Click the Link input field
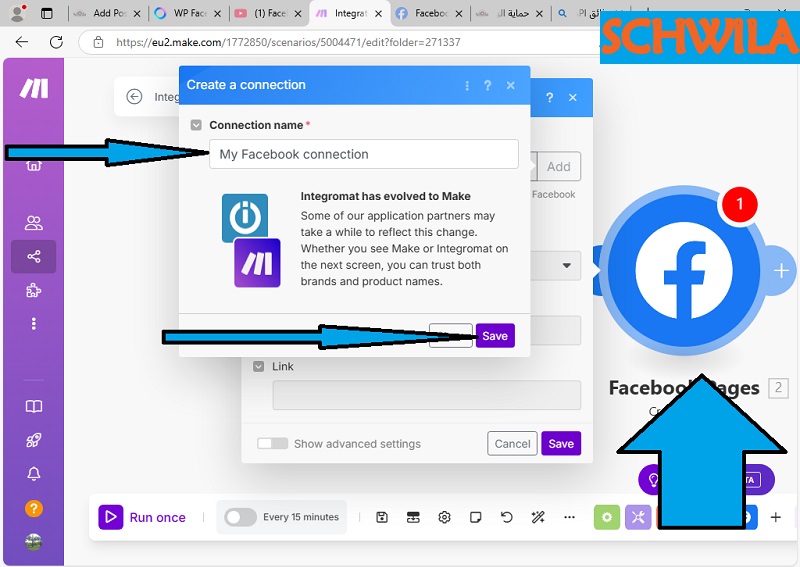Viewport: 800px width, 567px height. 427,395
